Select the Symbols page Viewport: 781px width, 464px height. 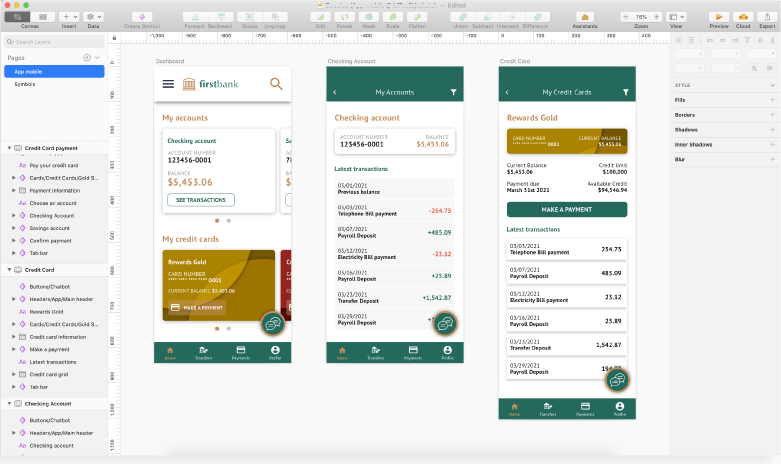pyautogui.click(x=25, y=84)
